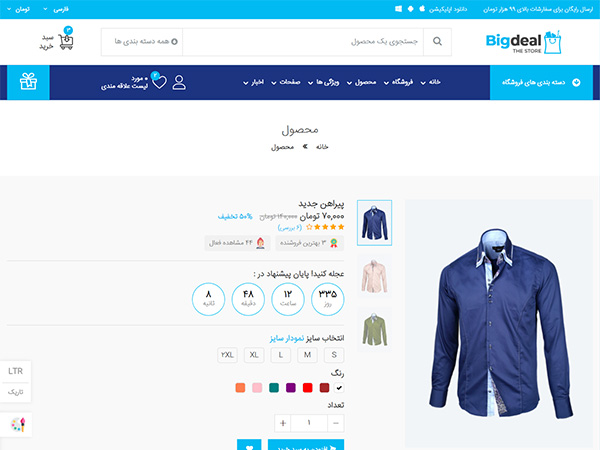Click the خانه breadcrumb link
This screenshot has height=450, width=600.
[322, 147]
